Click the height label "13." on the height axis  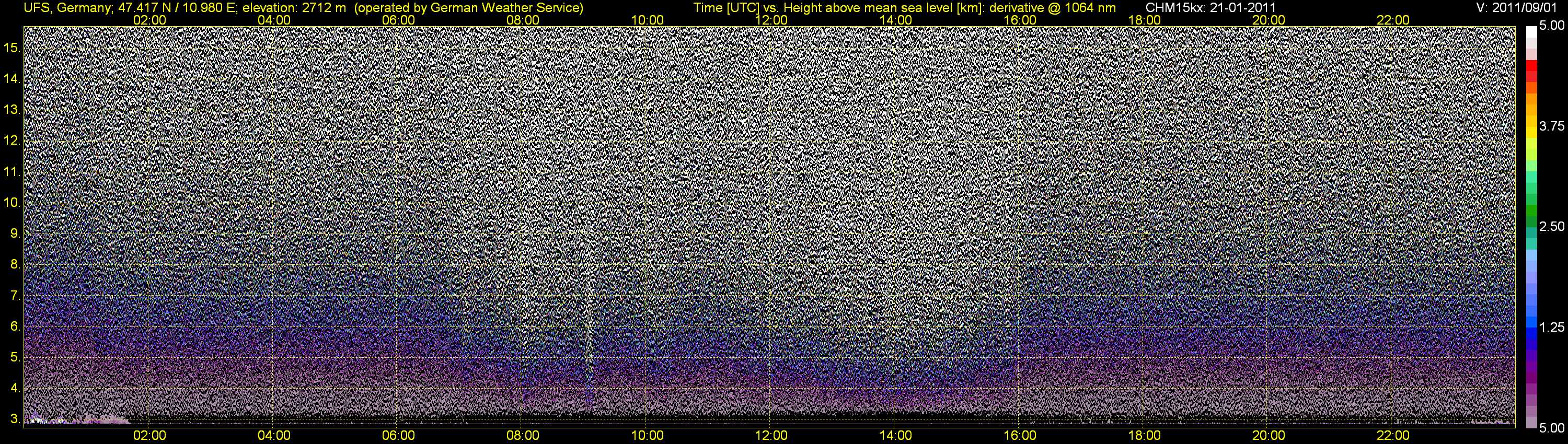point(13,110)
